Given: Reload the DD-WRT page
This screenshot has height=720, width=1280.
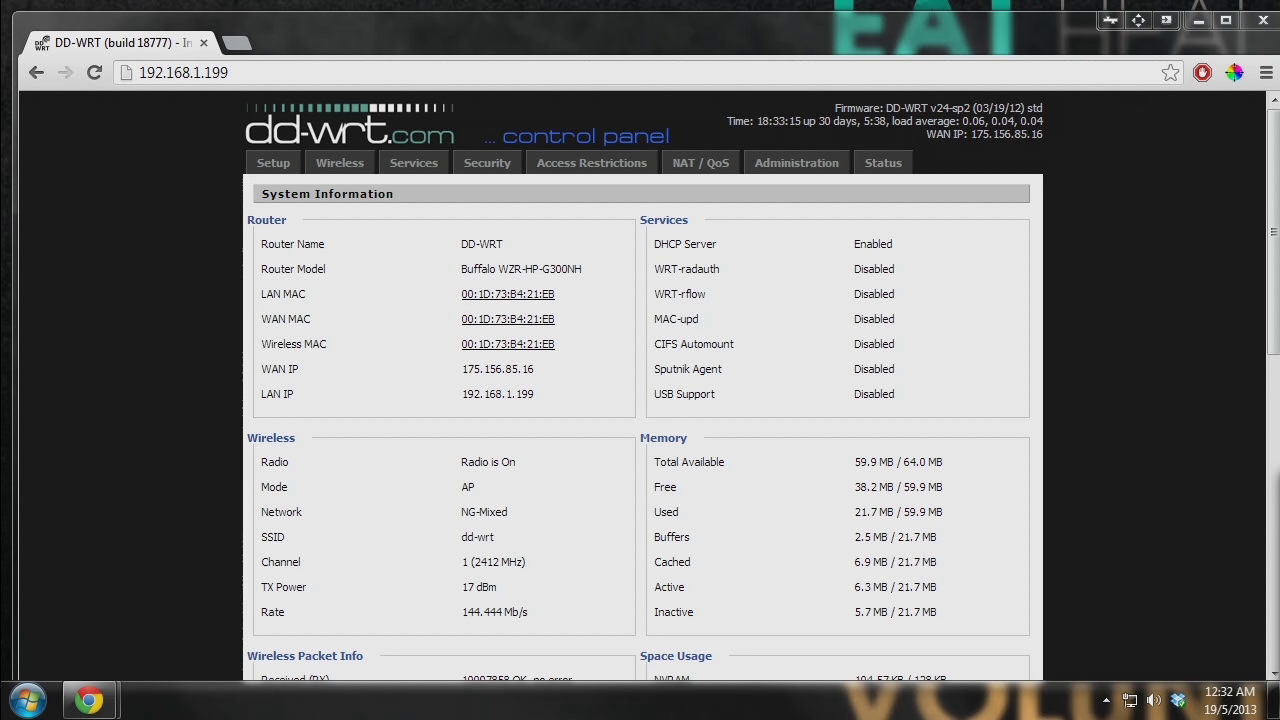Looking at the screenshot, I should (94, 72).
